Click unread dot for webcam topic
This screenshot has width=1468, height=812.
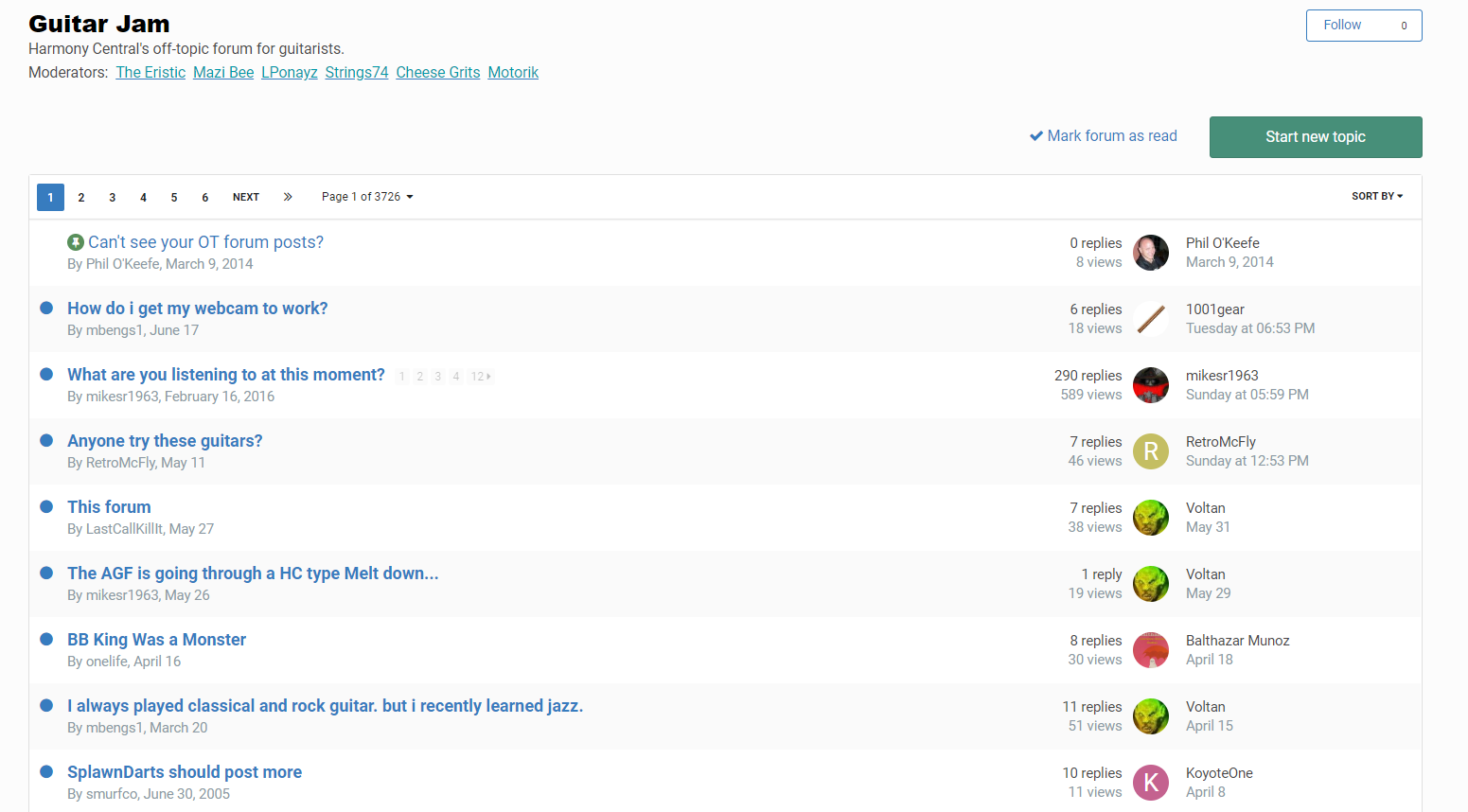[46, 308]
